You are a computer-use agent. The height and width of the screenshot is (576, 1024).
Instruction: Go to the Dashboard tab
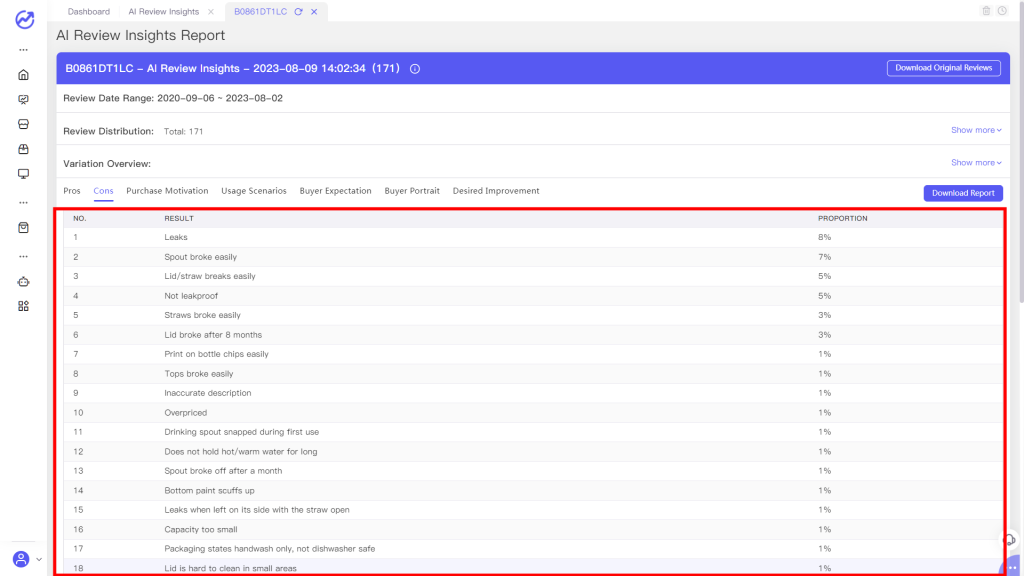pyautogui.click(x=89, y=11)
